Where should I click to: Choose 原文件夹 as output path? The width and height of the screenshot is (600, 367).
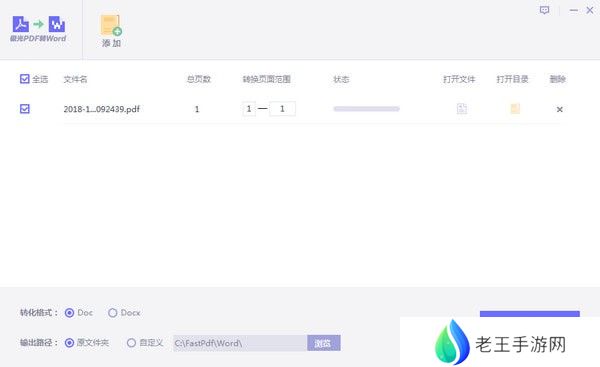coord(69,343)
